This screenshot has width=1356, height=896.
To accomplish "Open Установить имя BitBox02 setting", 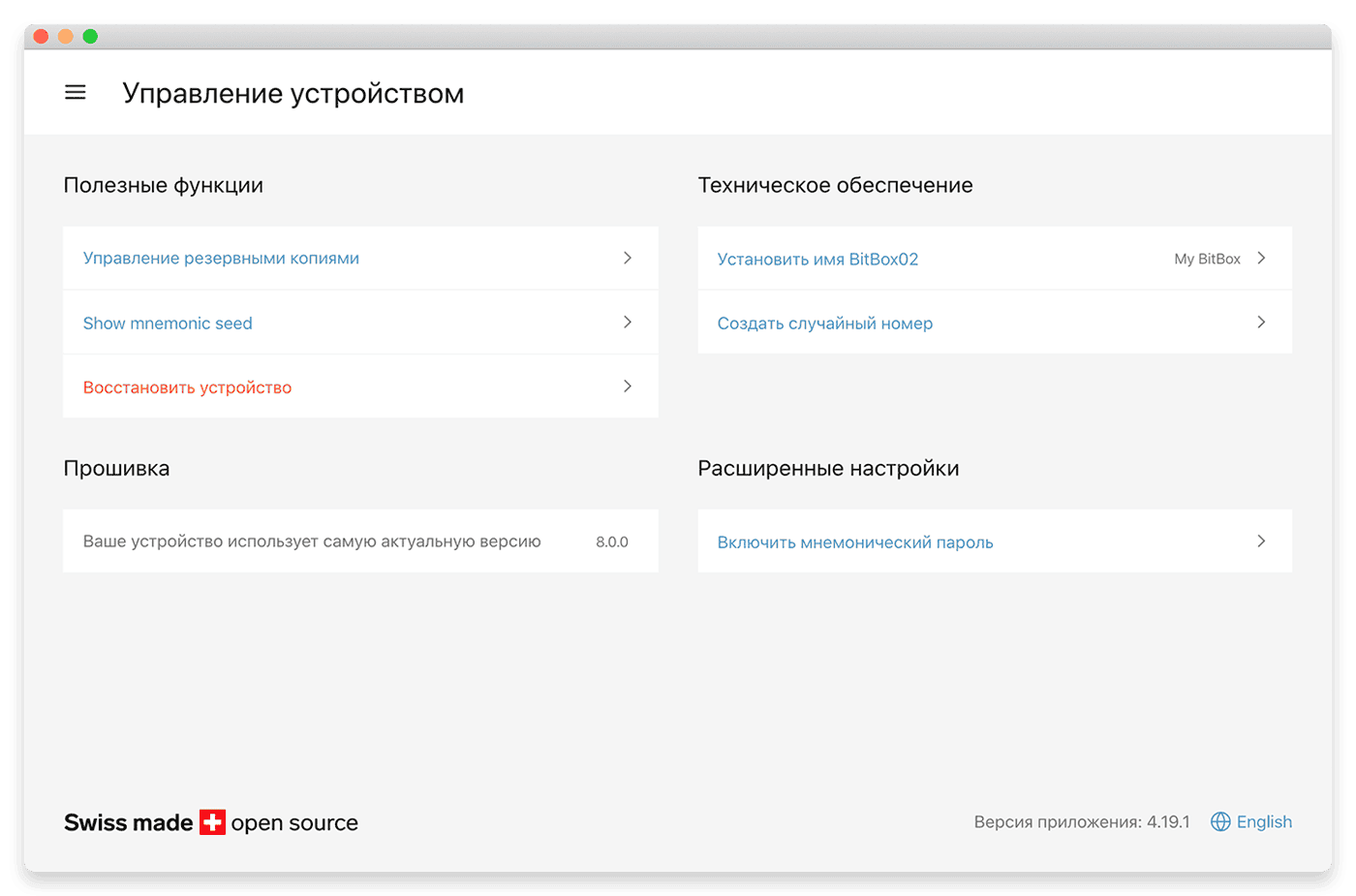I will click(995, 258).
